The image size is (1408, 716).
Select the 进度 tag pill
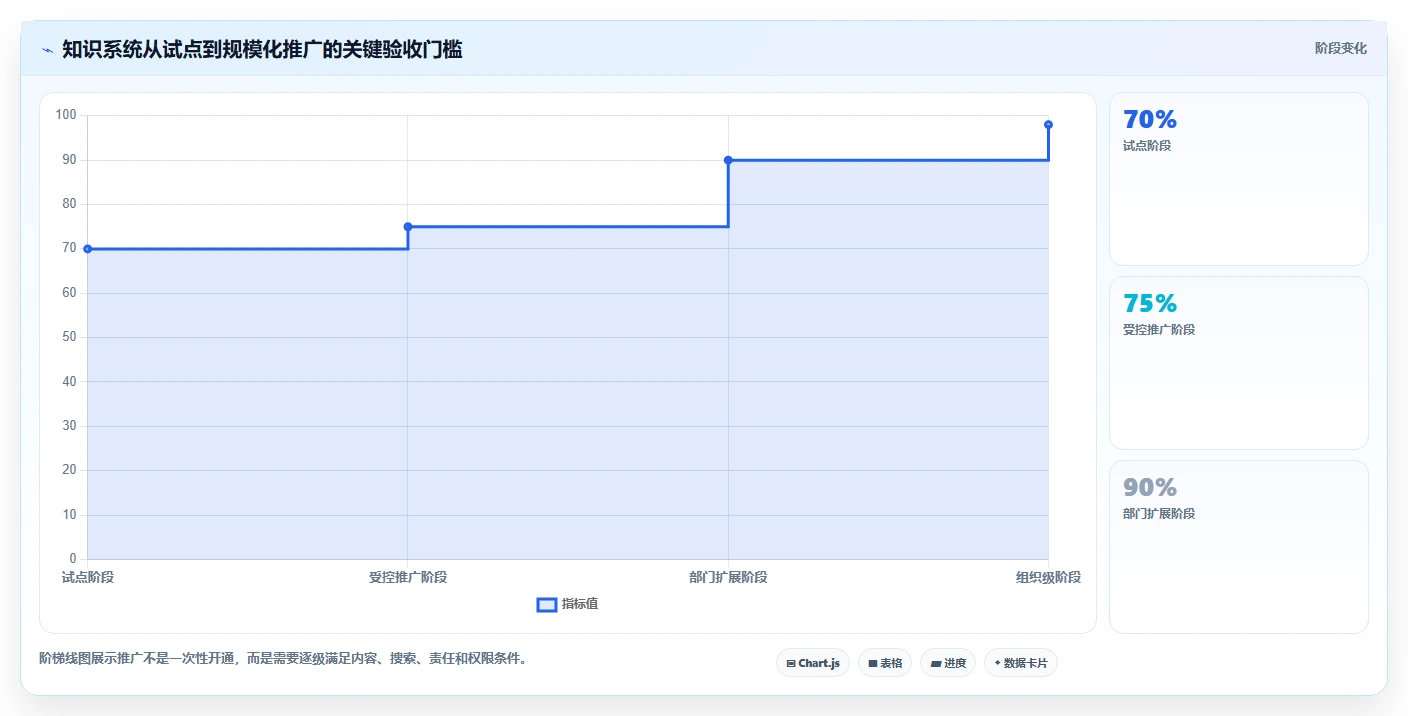pos(948,663)
